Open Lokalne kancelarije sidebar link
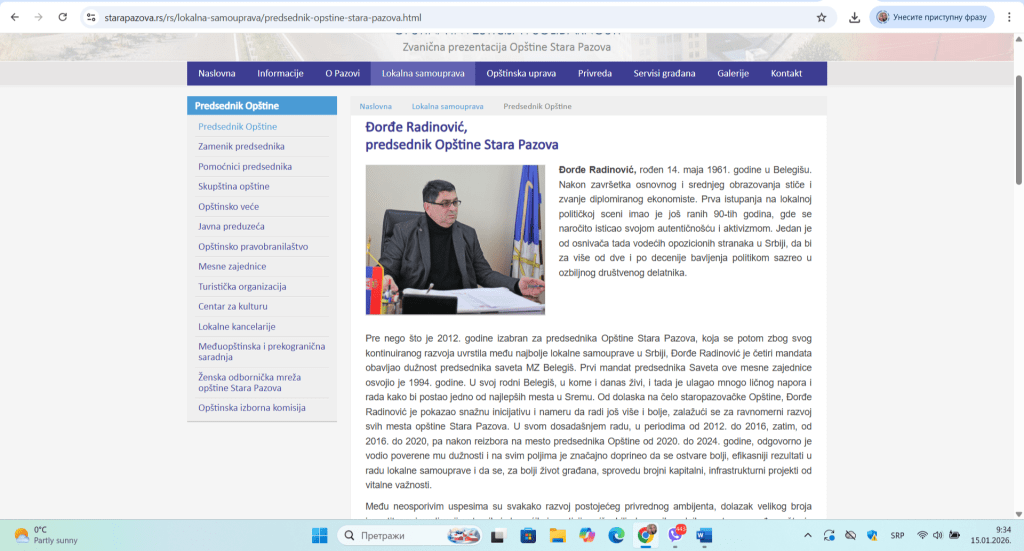Image resolution: width=1024 pixels, height=551 pixels. click(237, 326)
